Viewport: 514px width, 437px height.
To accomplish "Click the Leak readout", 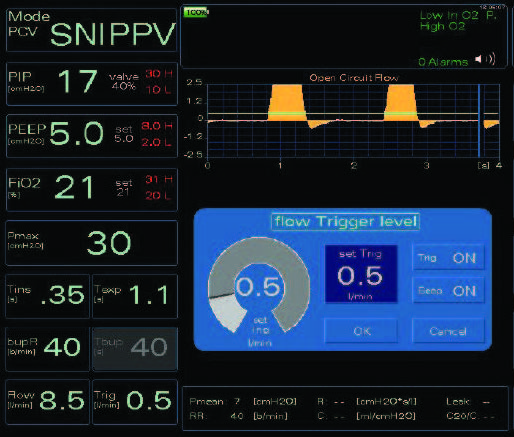I will (x=468, y=402).
